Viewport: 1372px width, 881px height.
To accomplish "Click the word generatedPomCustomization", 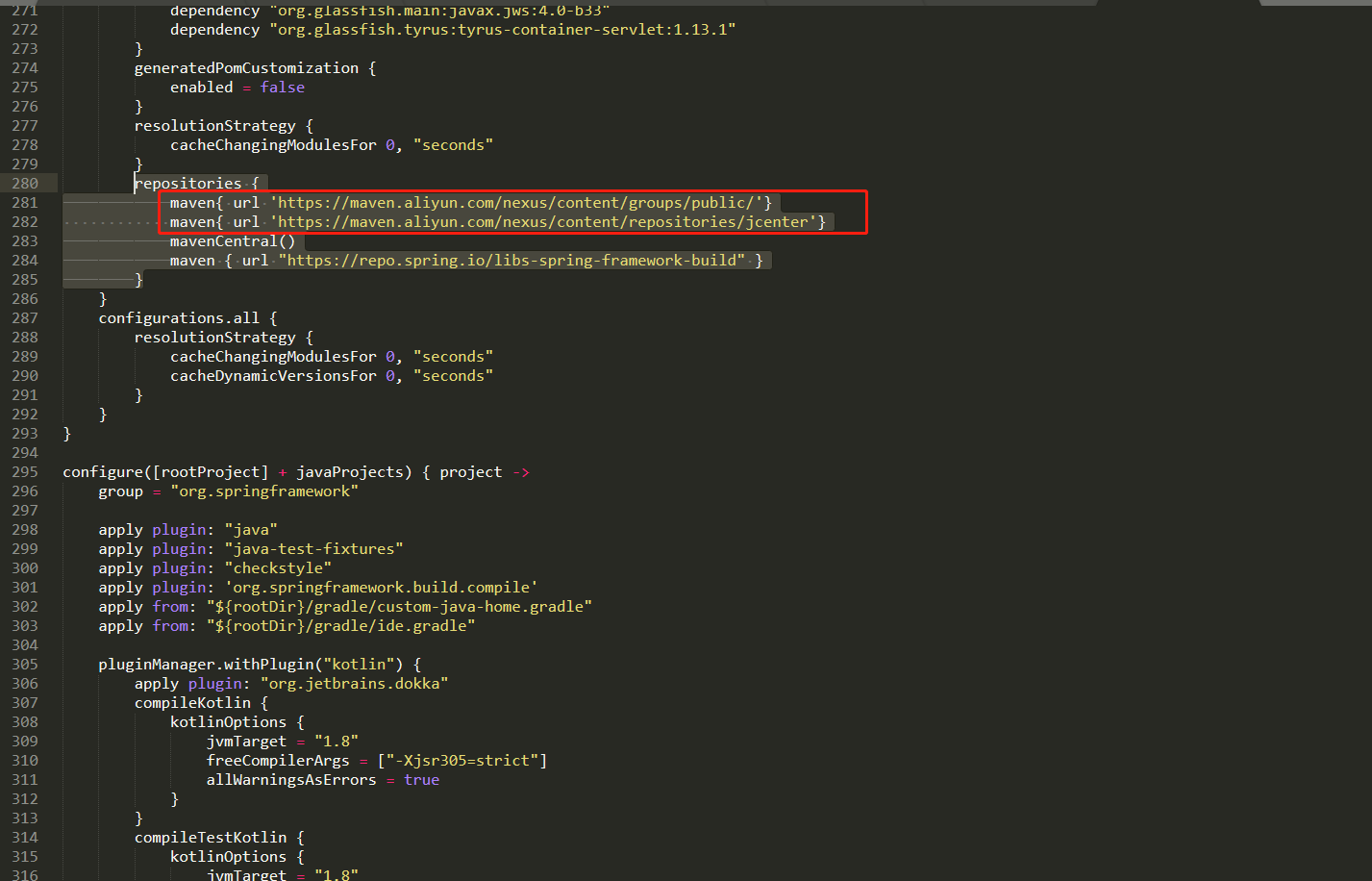I will point(246,68).
